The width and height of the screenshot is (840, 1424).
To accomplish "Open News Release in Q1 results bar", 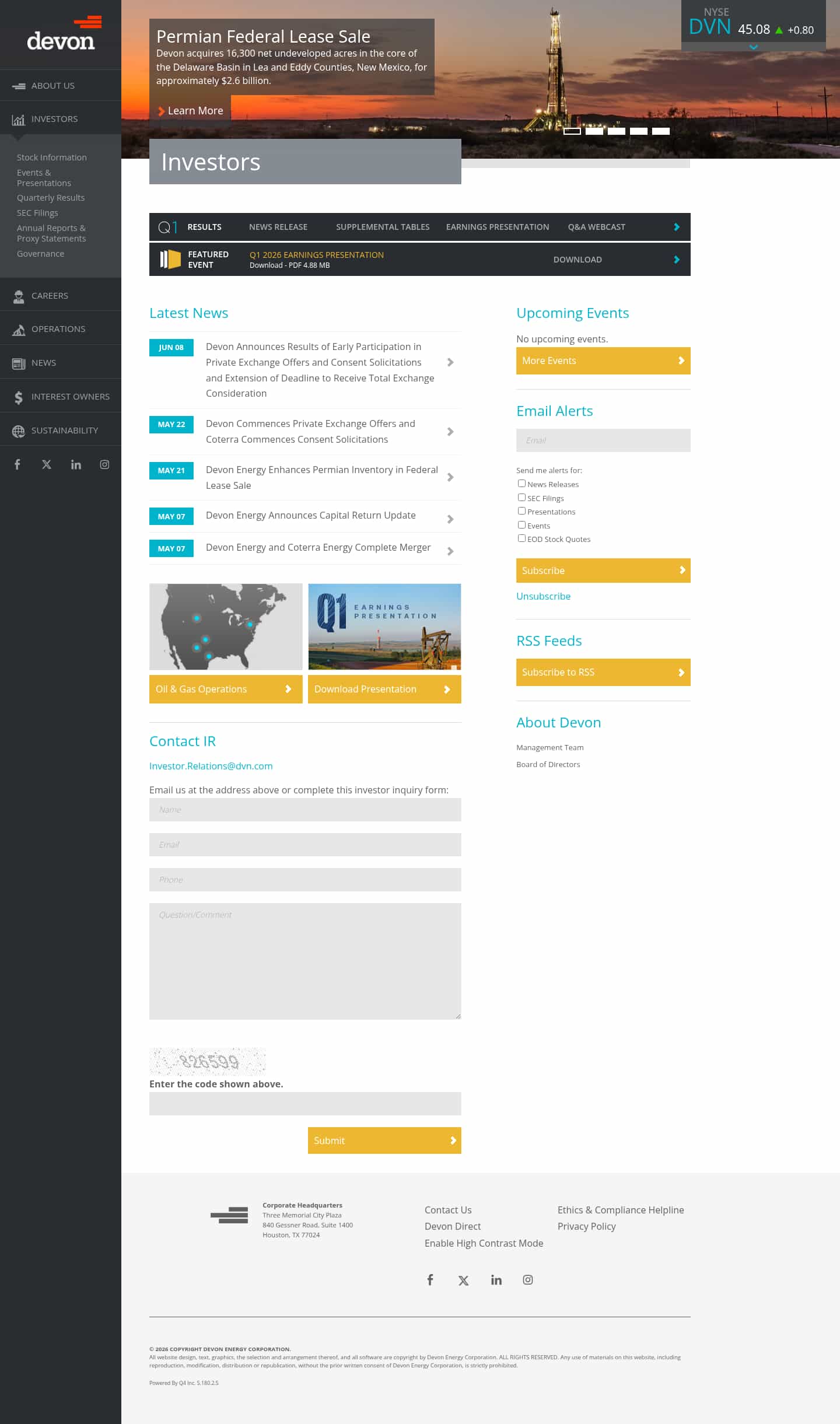I will point(278,227).
